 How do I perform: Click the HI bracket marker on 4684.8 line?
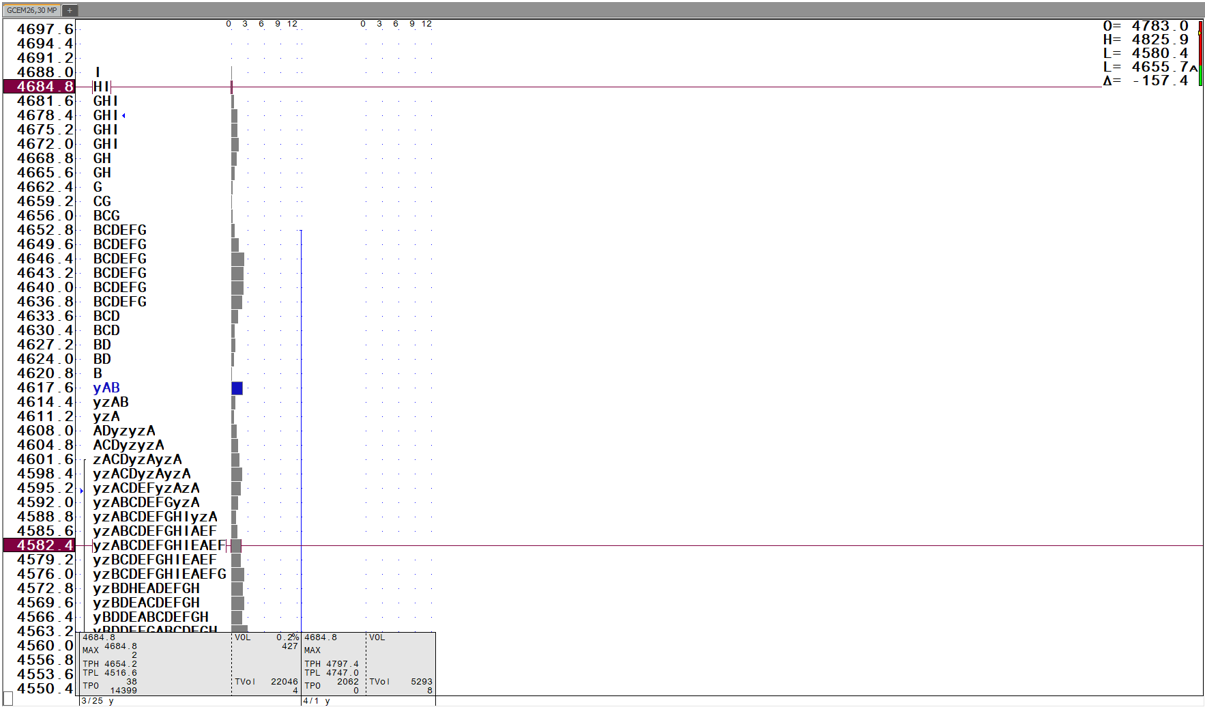click(102, 87)
